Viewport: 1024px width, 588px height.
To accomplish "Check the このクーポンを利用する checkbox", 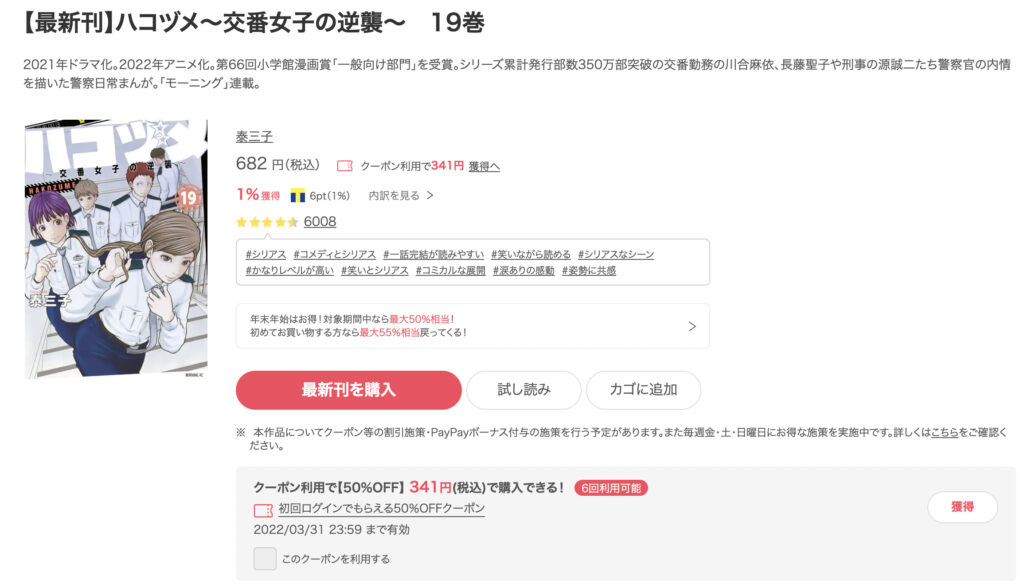I will click(264, 559).
